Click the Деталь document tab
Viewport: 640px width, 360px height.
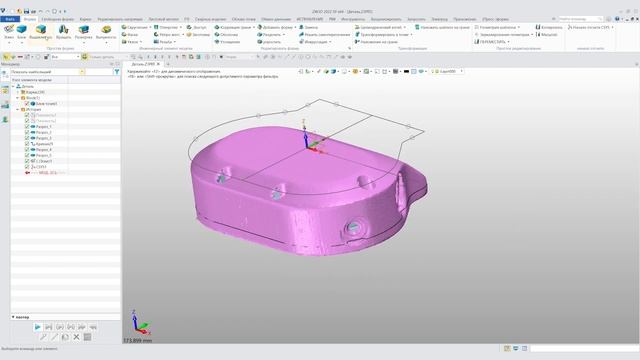(x=142, y=64)
